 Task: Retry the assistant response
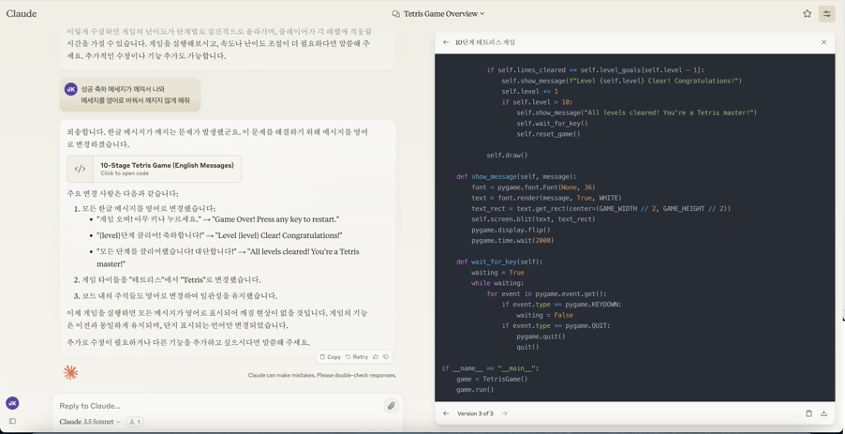357,357
